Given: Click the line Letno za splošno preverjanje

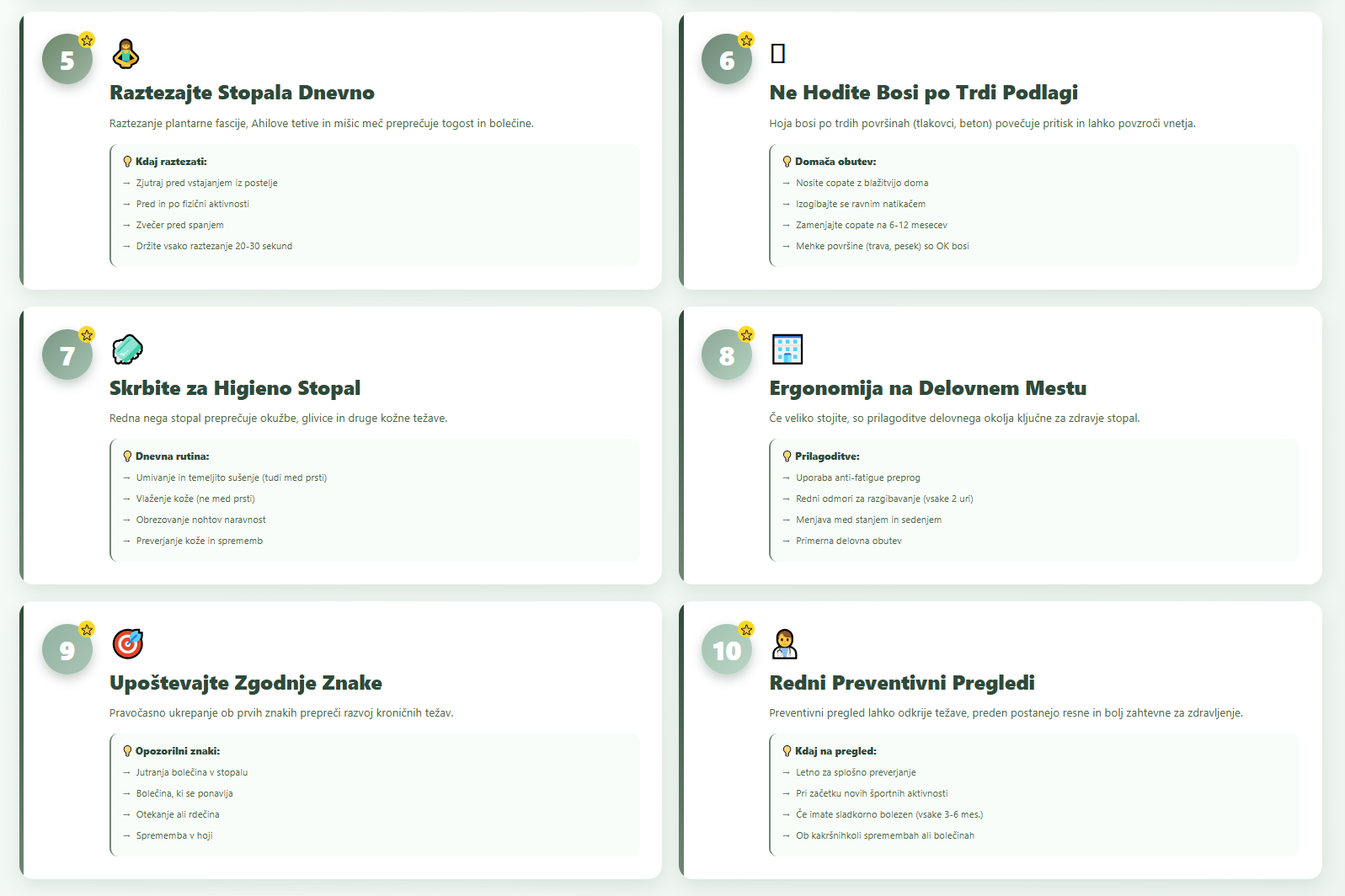Looking at the screenshot, I should click(x=856, y=772).
